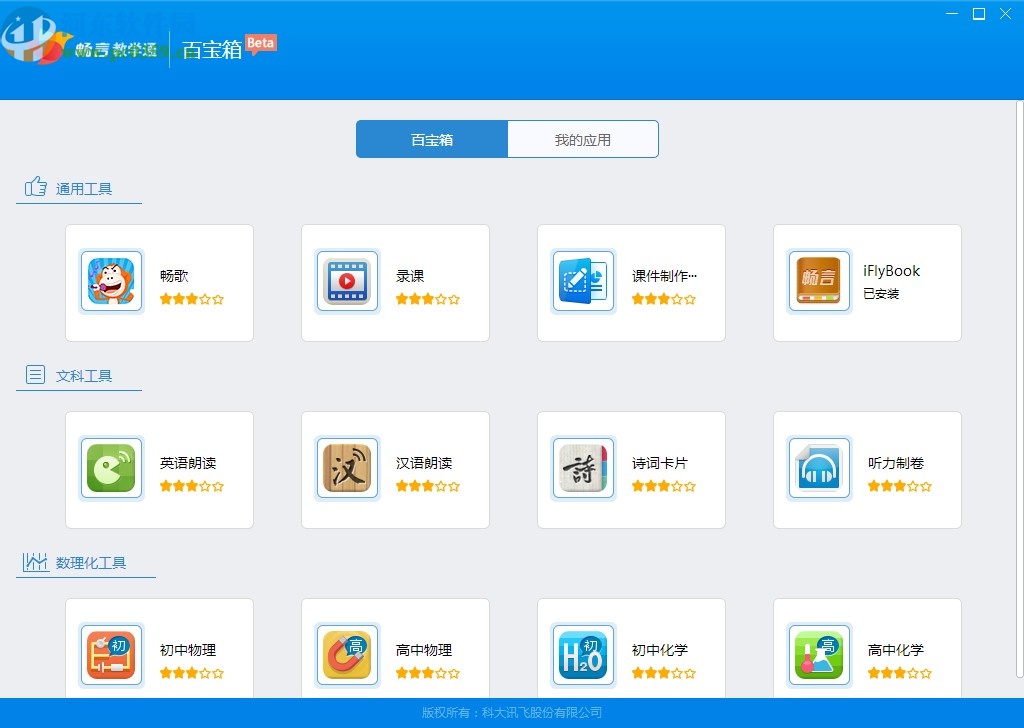Switch to the 我的应用 tab

[x=583, y=139]
